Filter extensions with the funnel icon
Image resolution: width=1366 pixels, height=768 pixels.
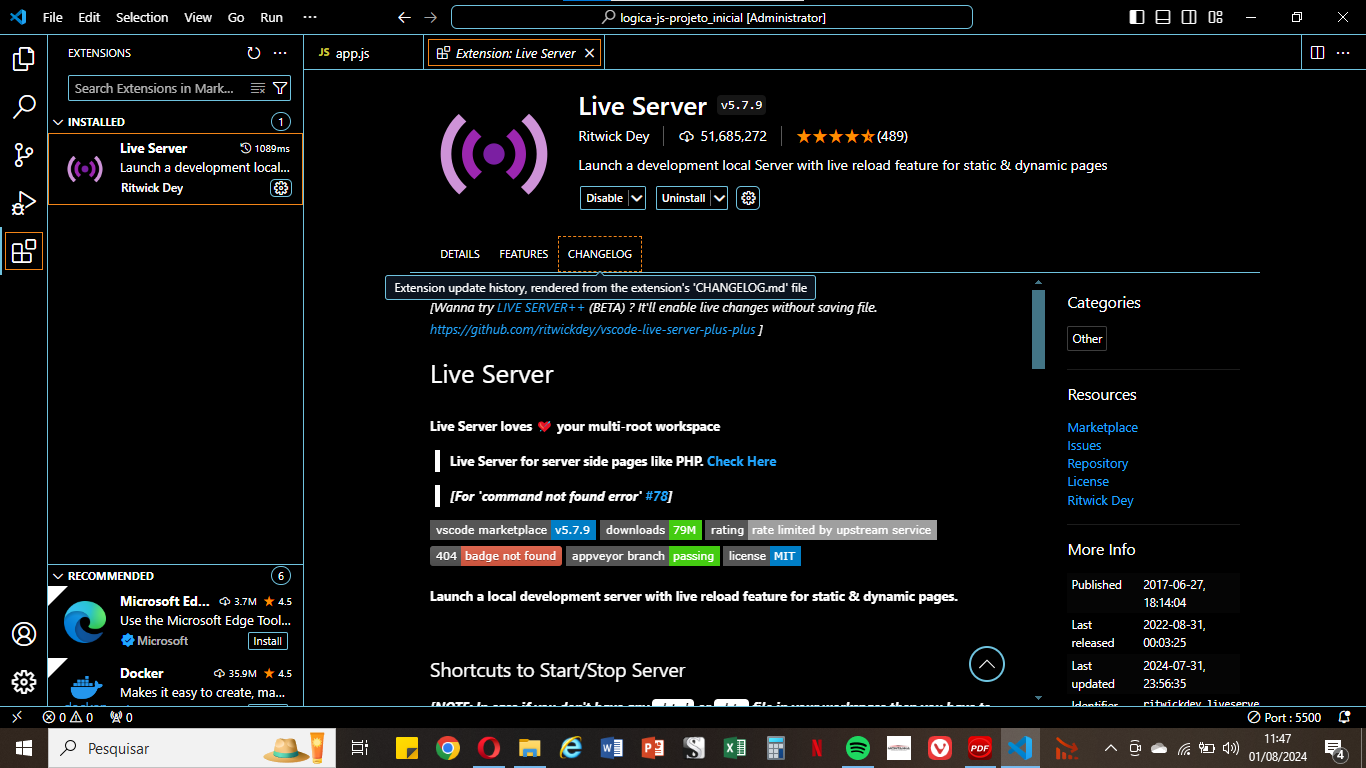[x=280, y=88]
